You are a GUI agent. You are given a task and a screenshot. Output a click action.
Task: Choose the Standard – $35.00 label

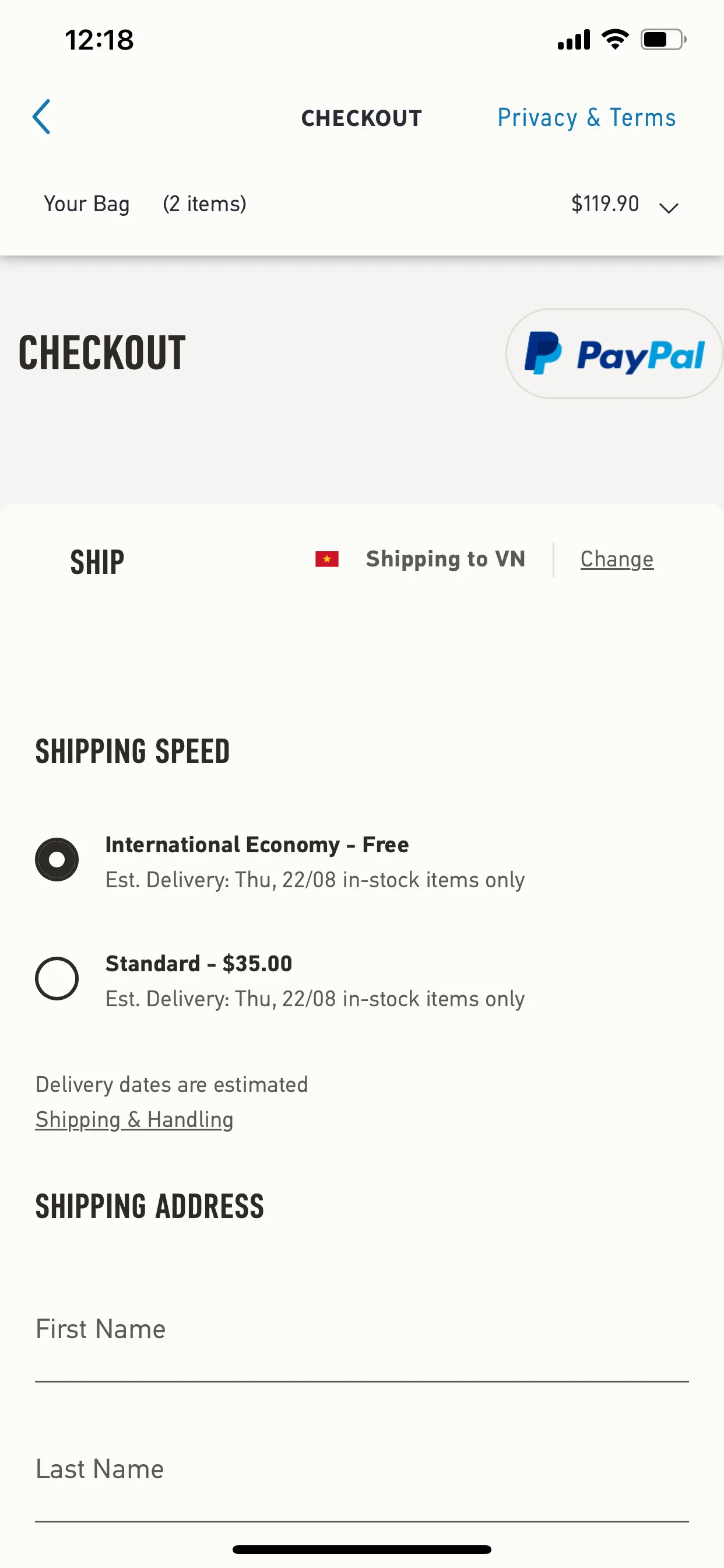point(199,964)
